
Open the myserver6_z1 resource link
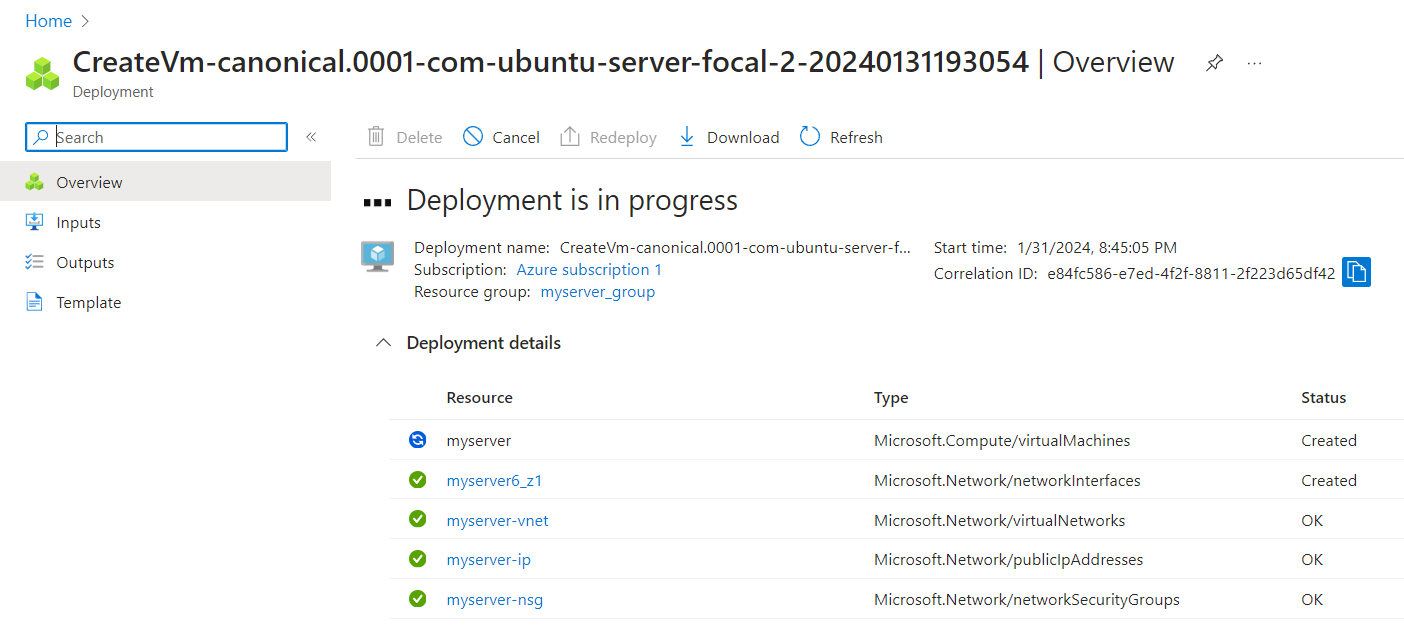pos(495,480)
